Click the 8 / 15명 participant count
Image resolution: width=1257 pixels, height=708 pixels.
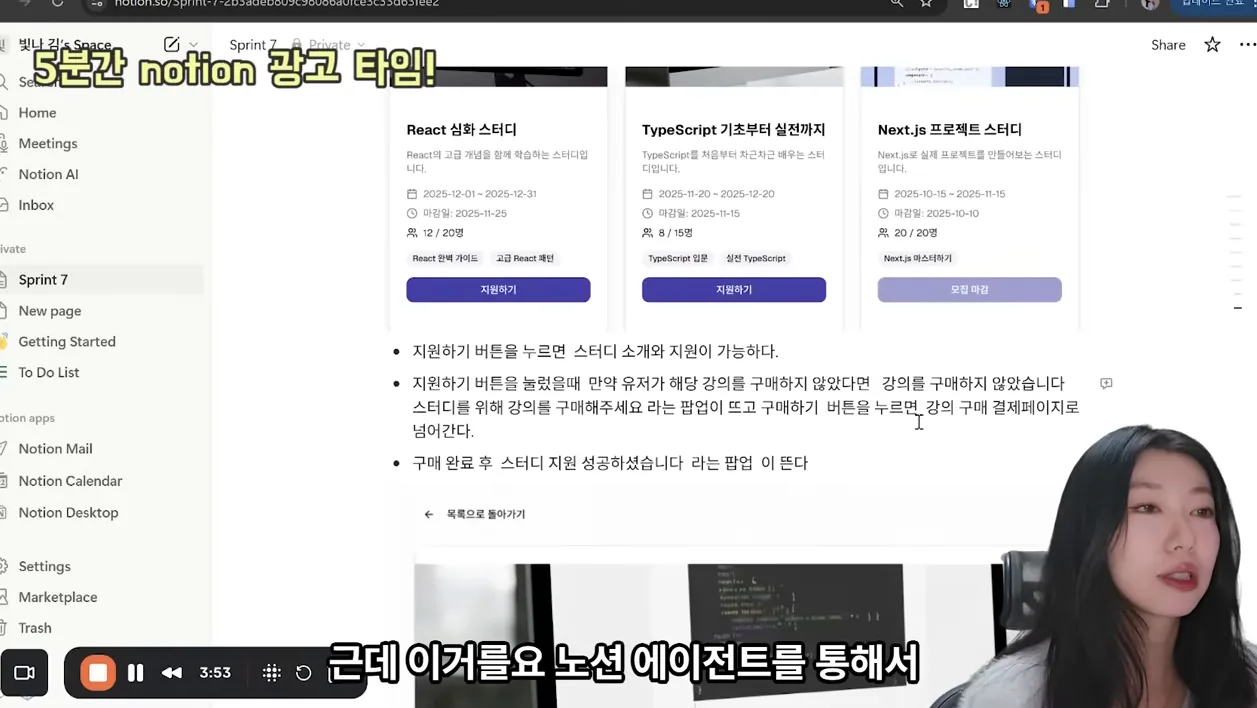click(x=675, y=233)
